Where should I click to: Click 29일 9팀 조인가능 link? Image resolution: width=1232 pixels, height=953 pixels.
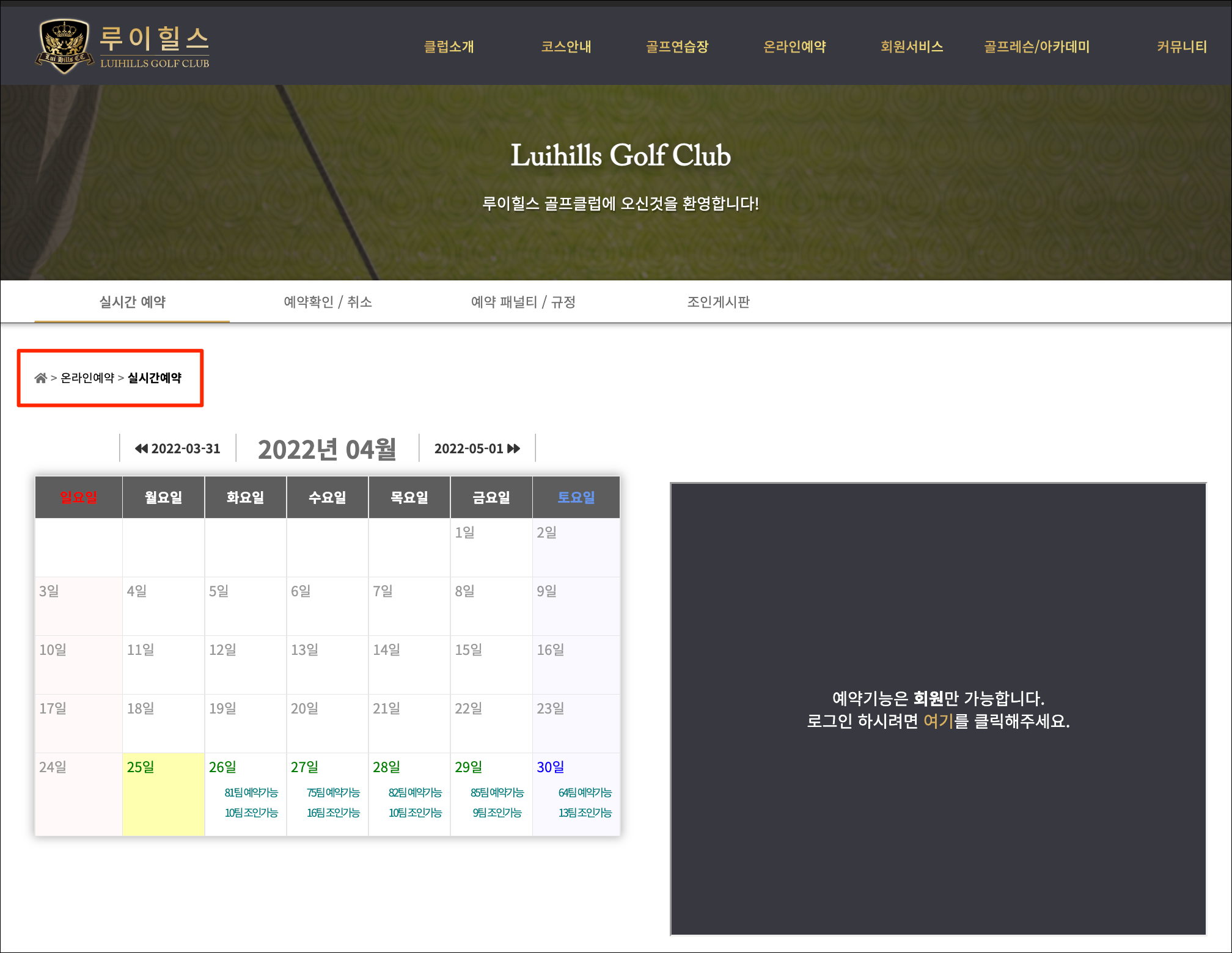497,812
